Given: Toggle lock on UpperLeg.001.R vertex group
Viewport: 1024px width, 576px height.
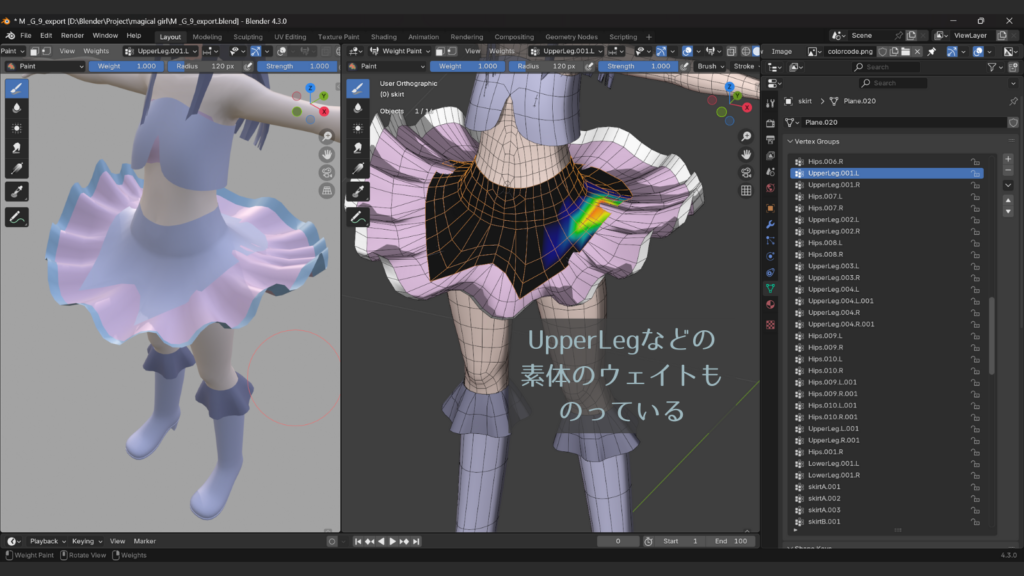Looking at the screenshot, I should 975,185.
